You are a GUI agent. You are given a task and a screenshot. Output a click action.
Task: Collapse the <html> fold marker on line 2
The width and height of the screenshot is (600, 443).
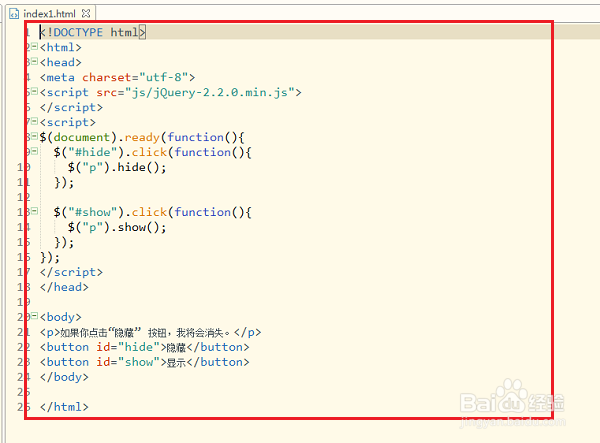pos(34,47)
